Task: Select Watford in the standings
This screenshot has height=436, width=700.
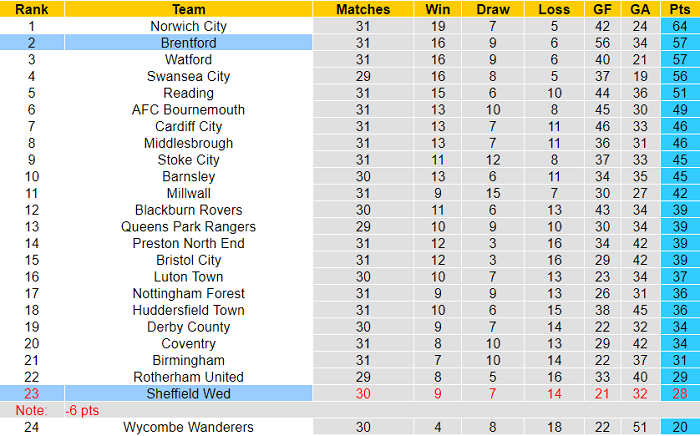Action: [188, 60]
